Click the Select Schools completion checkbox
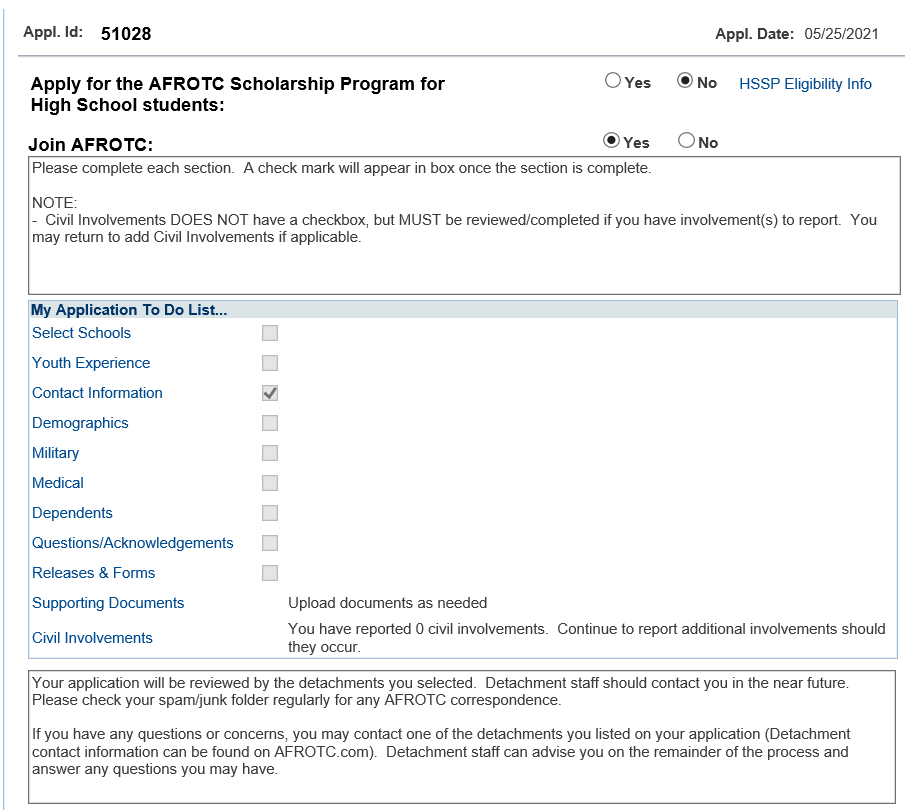 click(270, 333)
